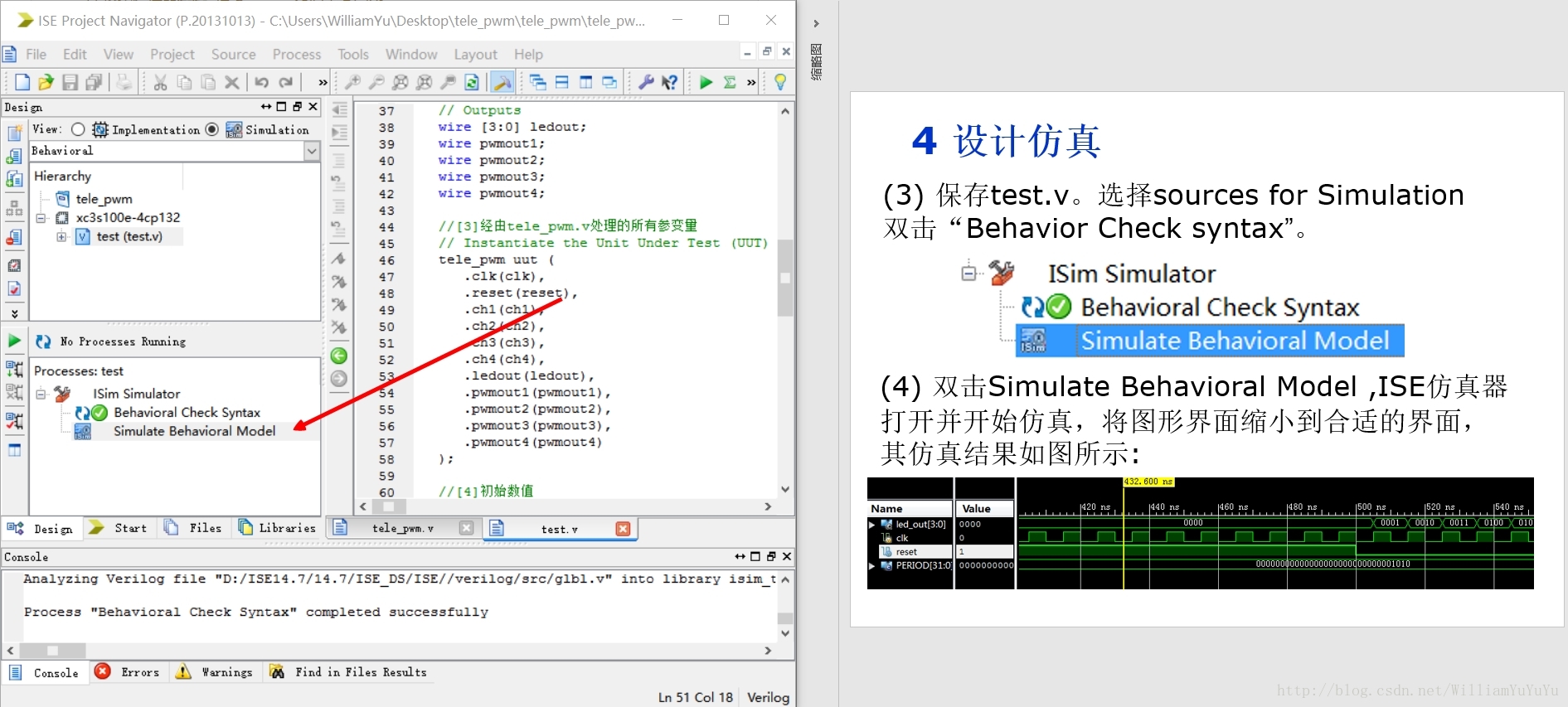This screenshot has width=1568, height=707.
Task: Click the green Refresh icon in toolbar
Action: pos(472,82)
